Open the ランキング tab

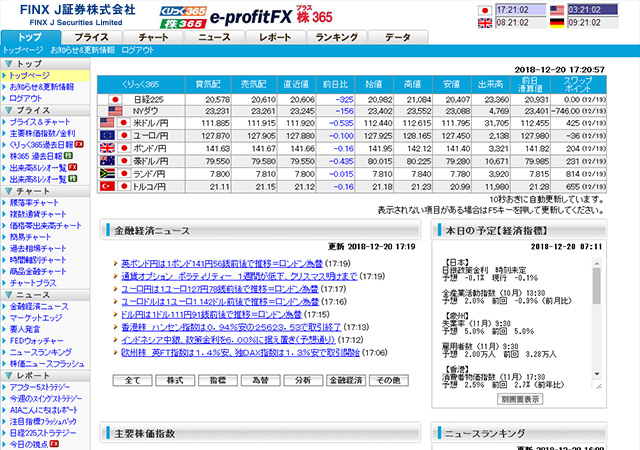(x=336, y=37)
